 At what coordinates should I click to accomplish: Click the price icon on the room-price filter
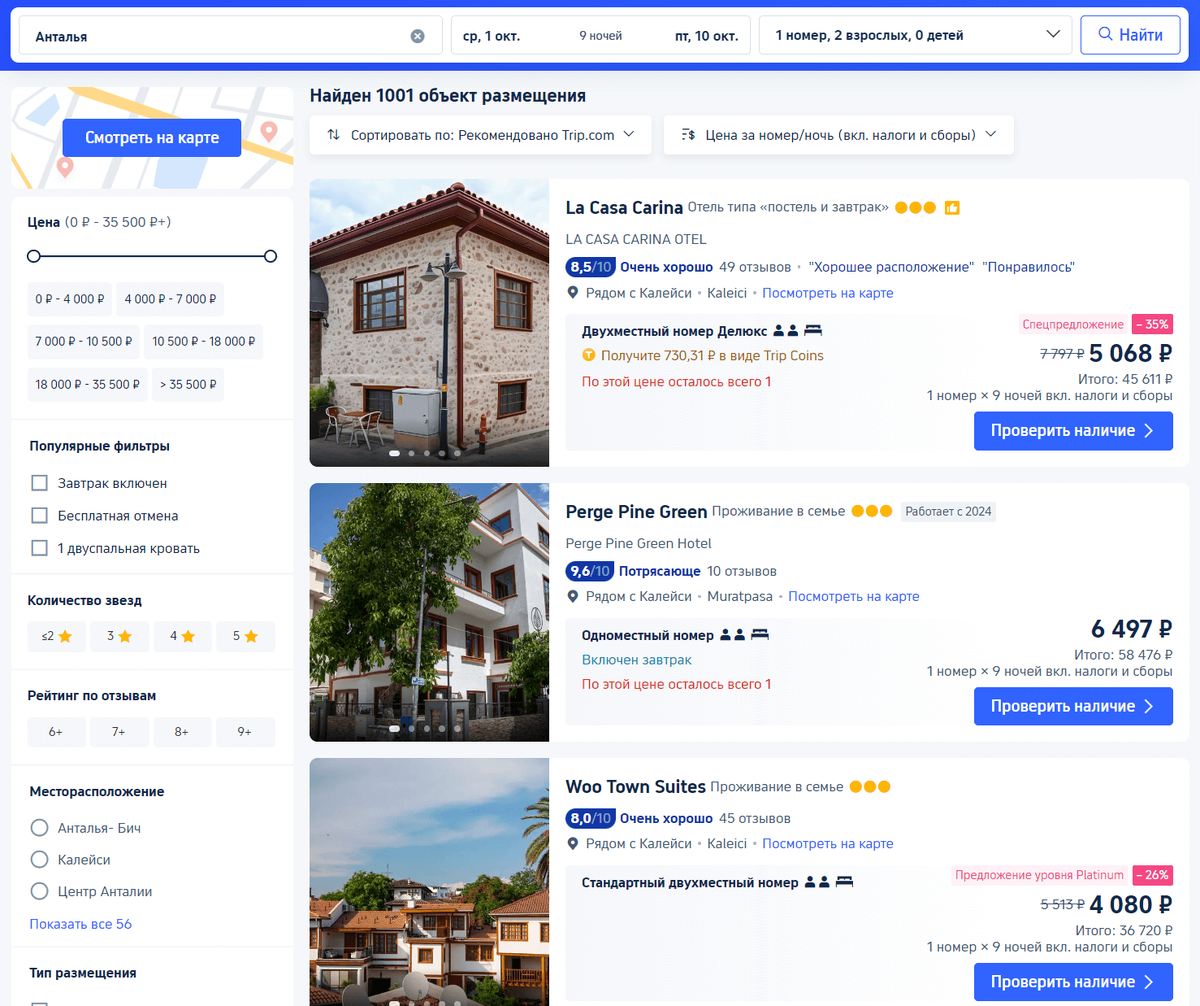pos(690,134)
